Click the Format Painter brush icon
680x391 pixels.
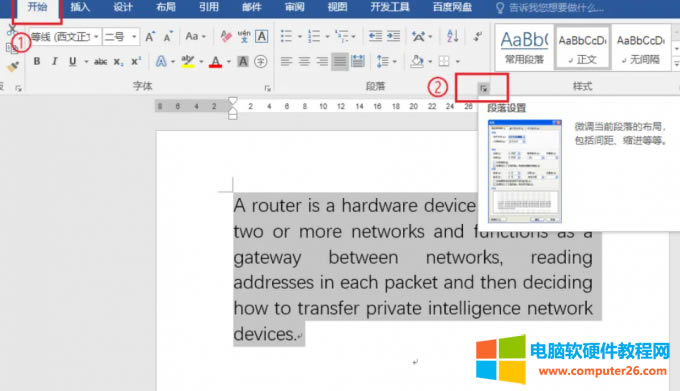pyautogui.click(x=13, y=66)
